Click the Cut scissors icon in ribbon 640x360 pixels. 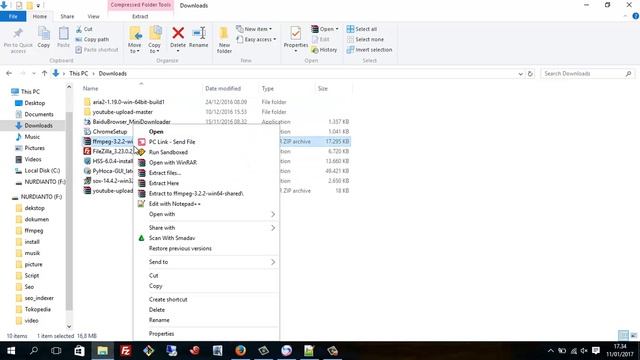(x=79, y=29)
